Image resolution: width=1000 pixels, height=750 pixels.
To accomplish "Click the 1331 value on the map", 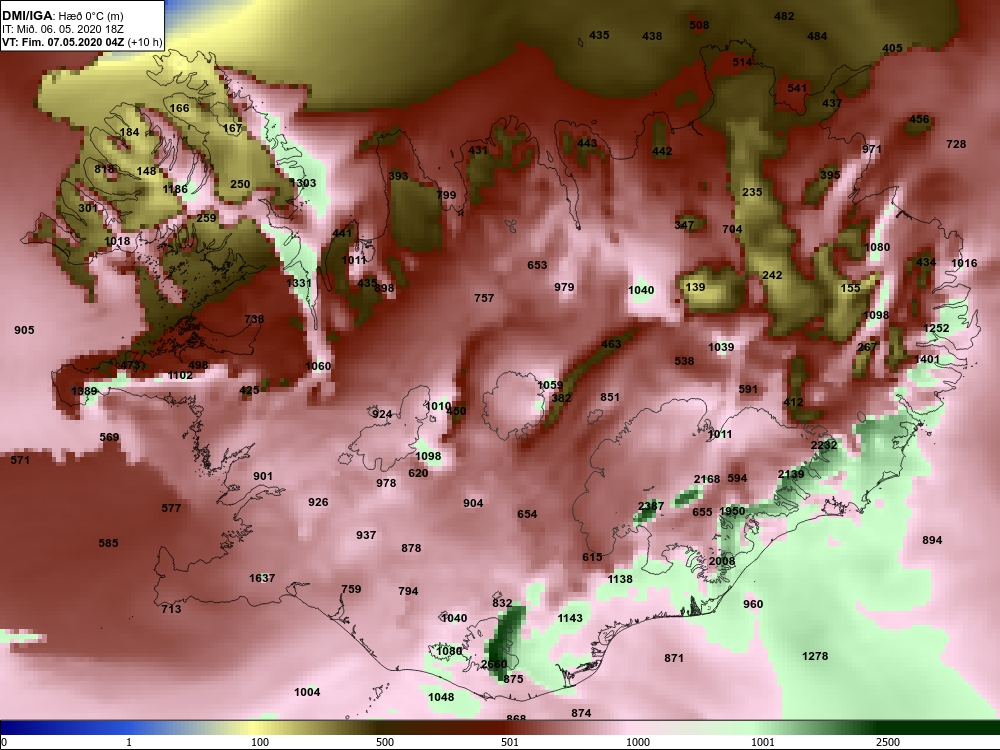I will (x=299, y=283).
